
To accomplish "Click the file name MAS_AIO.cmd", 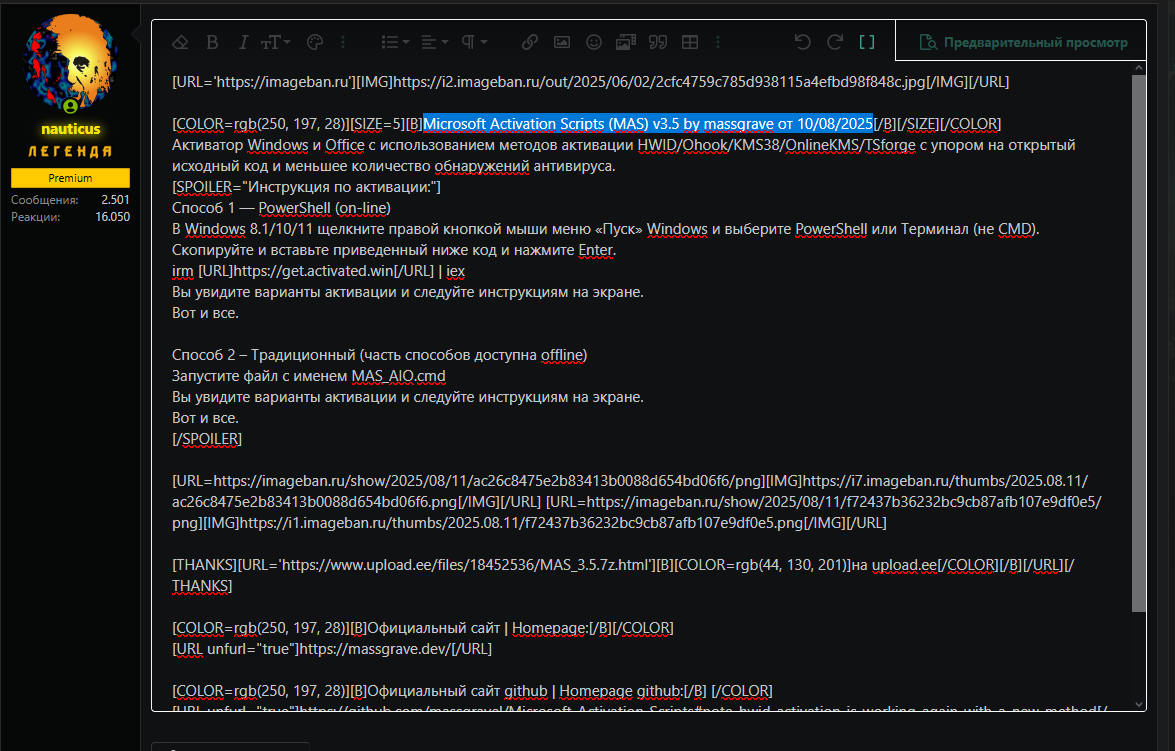I will click(x=399, y=376).
